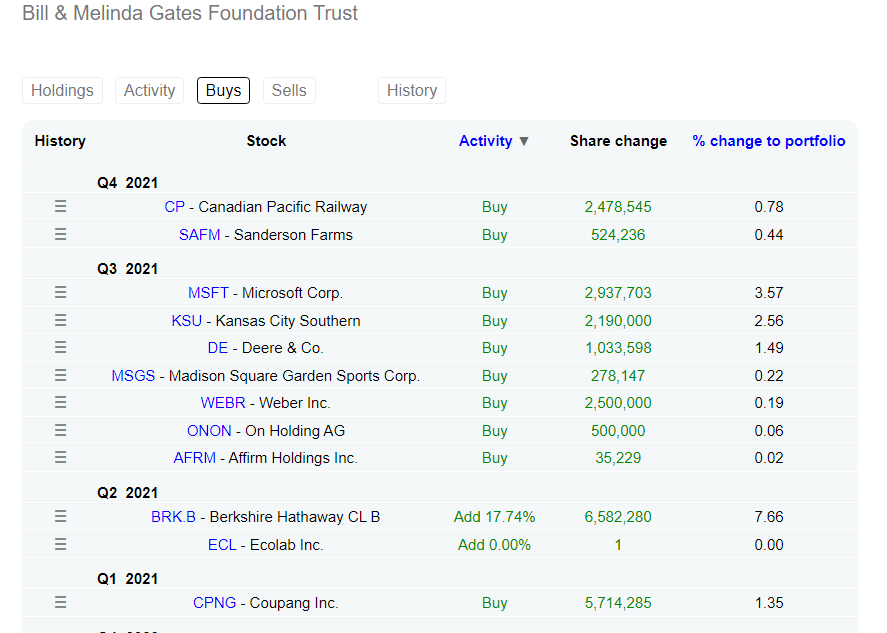The image size is (887, 633).
Task: Open history icon for Canadian Pacific Railway row
Action: tap(60, 207)
